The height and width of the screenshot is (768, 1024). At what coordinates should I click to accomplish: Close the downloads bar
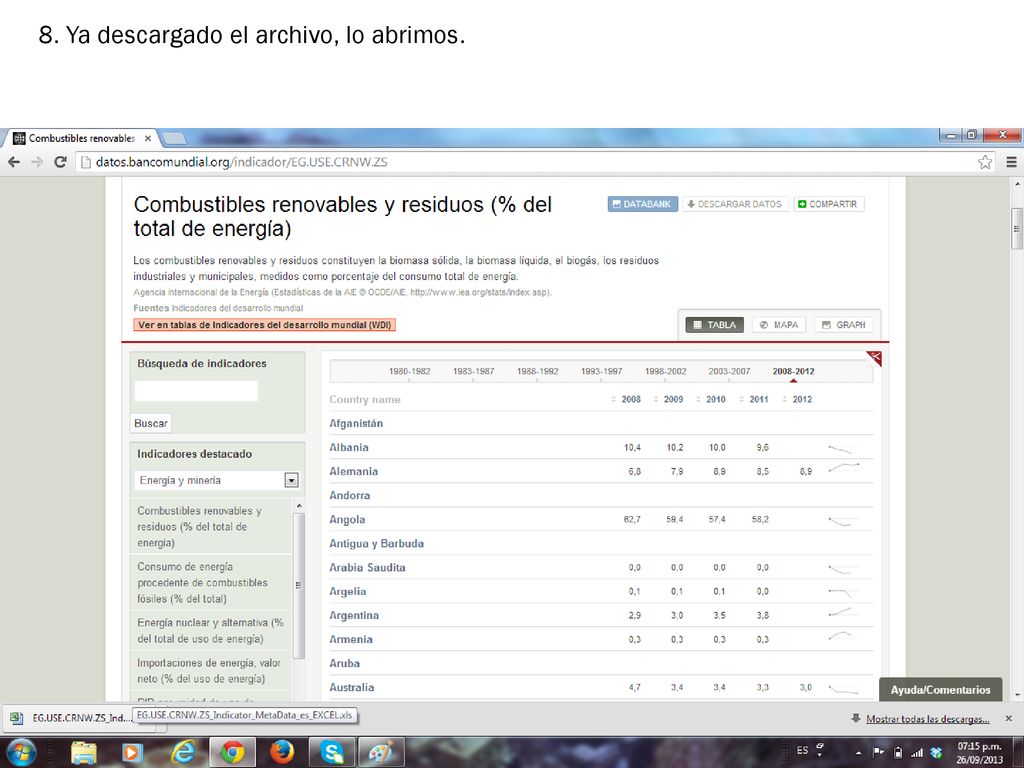[x=1008, y=718]
